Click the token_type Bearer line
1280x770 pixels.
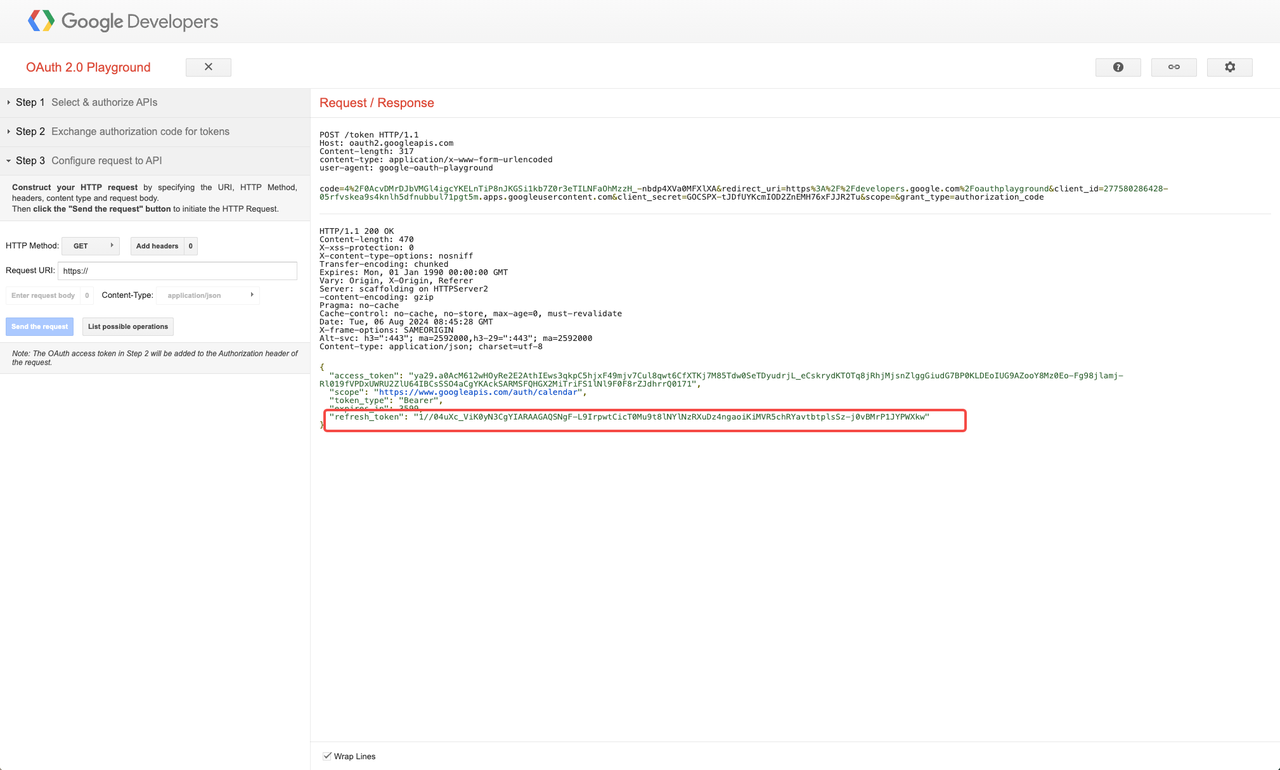(386, 401)
